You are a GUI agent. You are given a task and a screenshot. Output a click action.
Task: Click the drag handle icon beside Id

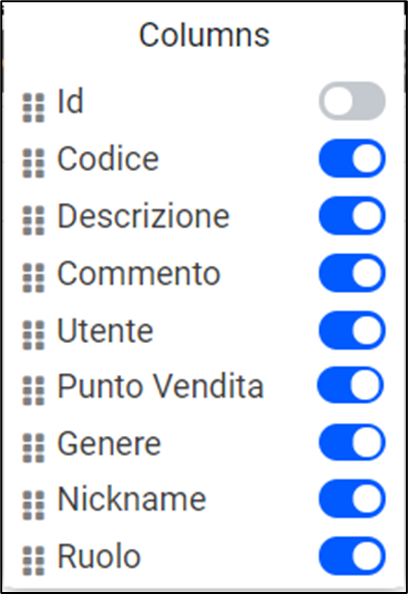click(x=34, y=108)
